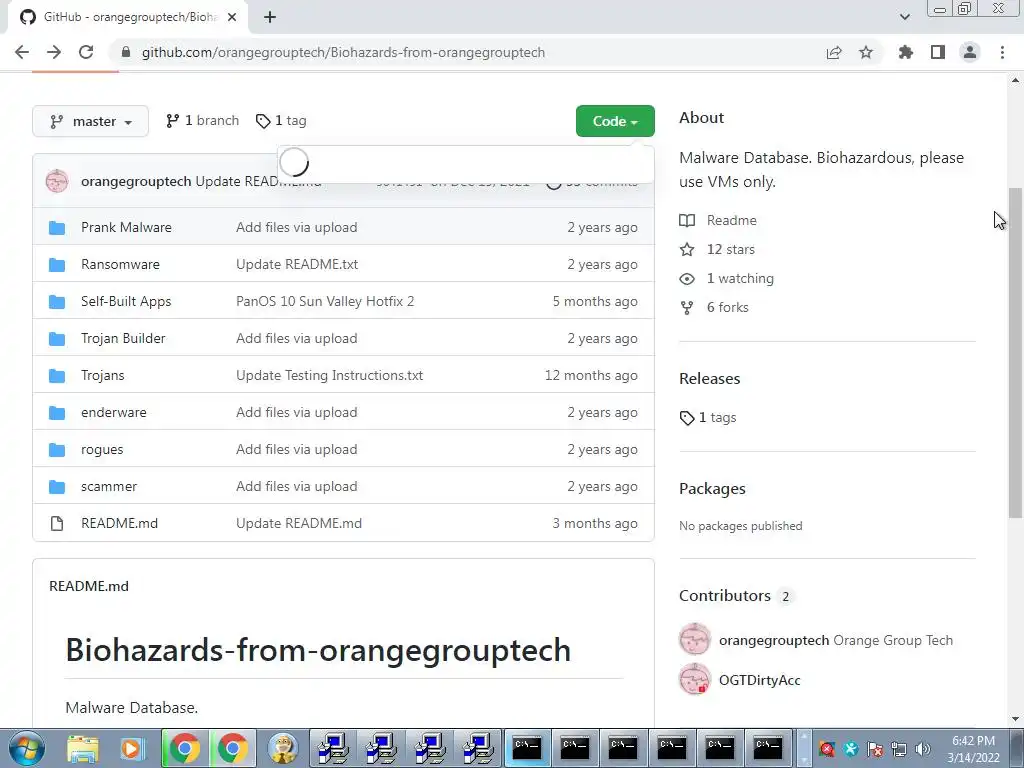Viewport: 1024px width, 768px height.
Task: Open the Self-Built Apps folder name
Action: click(x=126, y=302)
